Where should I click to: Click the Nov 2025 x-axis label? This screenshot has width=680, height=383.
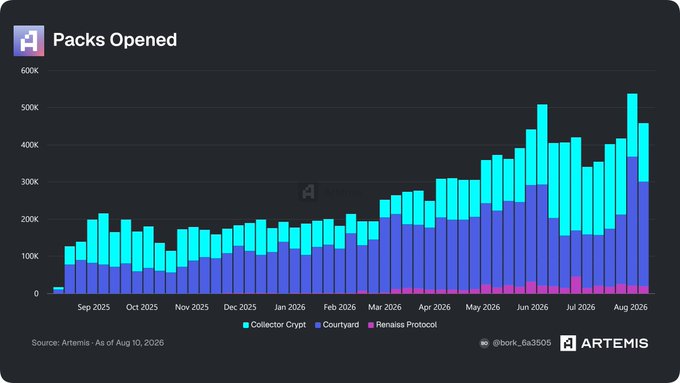pyautogui.click(x=192, y=307)
